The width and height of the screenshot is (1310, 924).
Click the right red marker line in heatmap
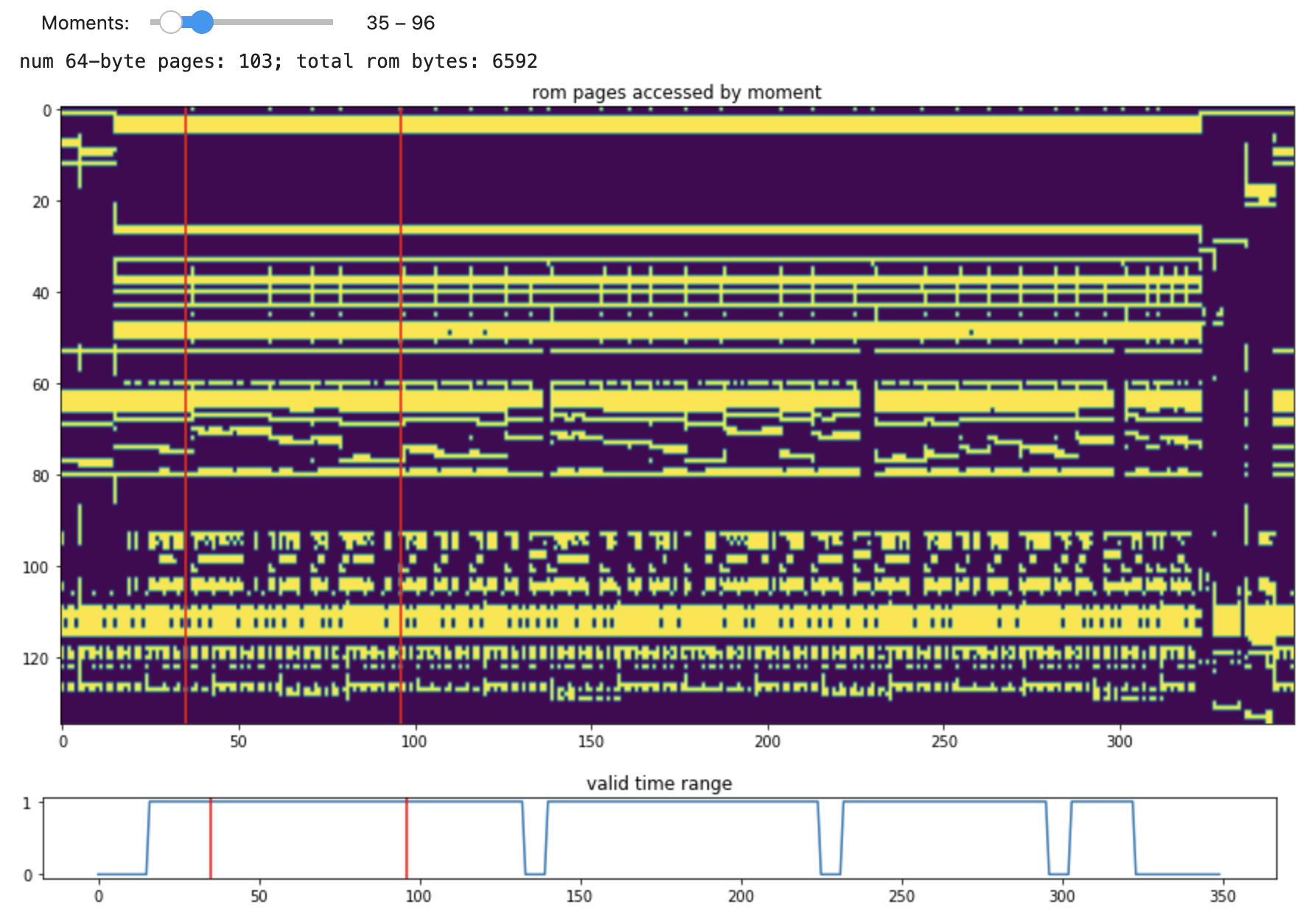(401, 413)
